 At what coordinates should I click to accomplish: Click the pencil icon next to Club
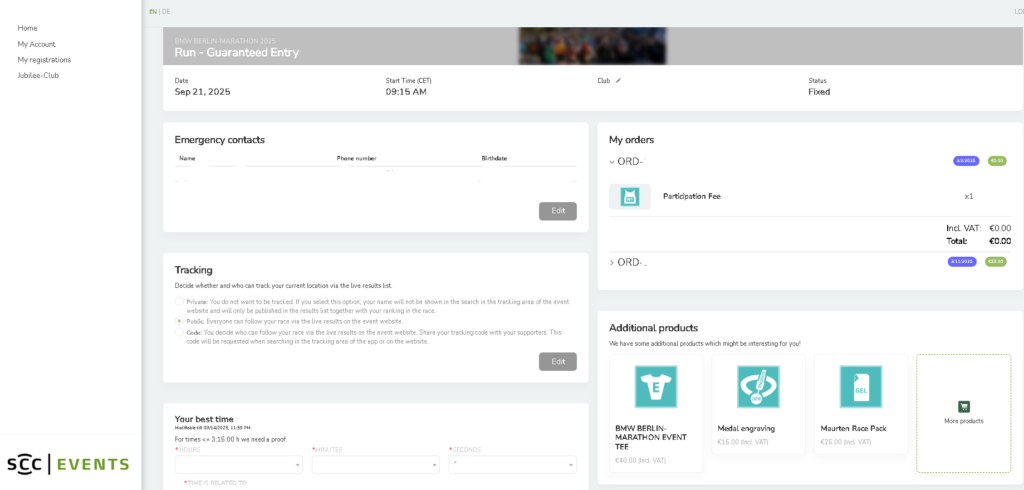pos(618,81)
